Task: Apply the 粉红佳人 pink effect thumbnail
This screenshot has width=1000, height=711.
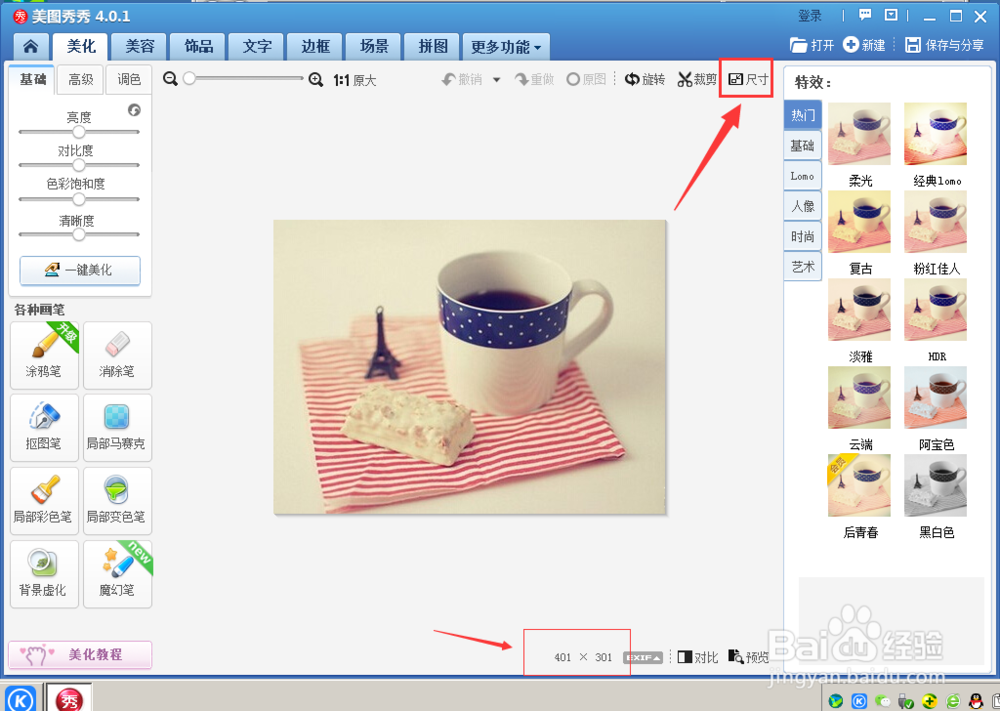Action: [935, 221]
